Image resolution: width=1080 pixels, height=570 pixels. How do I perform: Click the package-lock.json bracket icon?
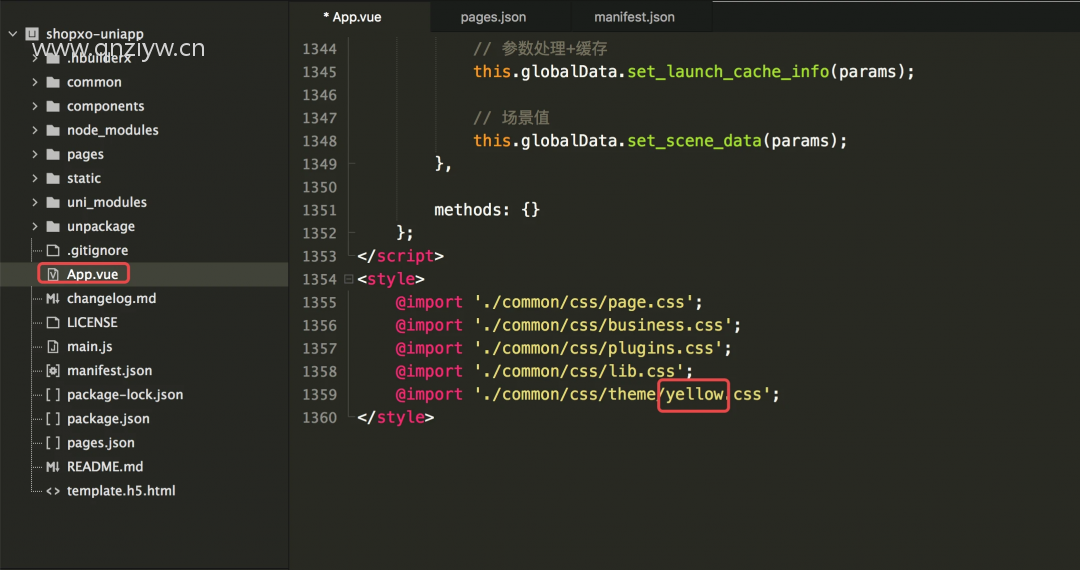point(53,395)
